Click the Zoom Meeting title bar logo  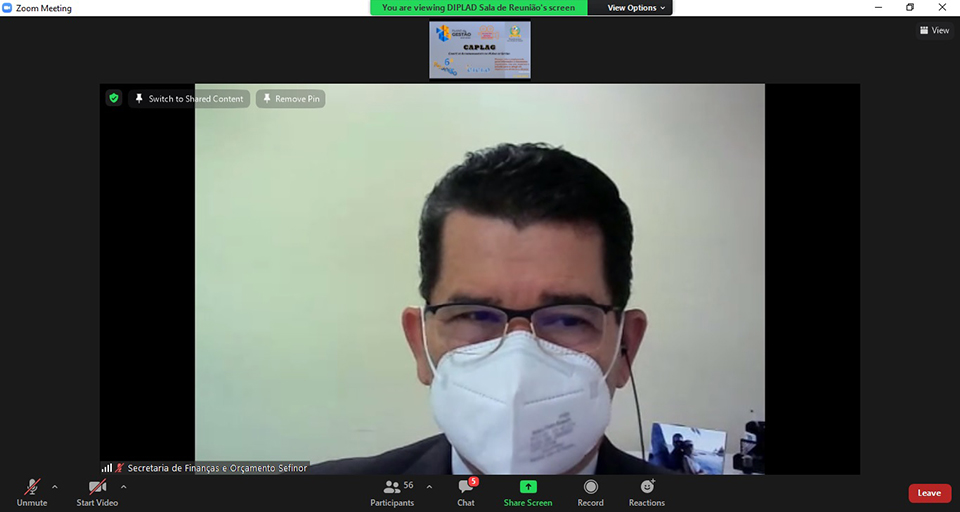coord(8,8)
